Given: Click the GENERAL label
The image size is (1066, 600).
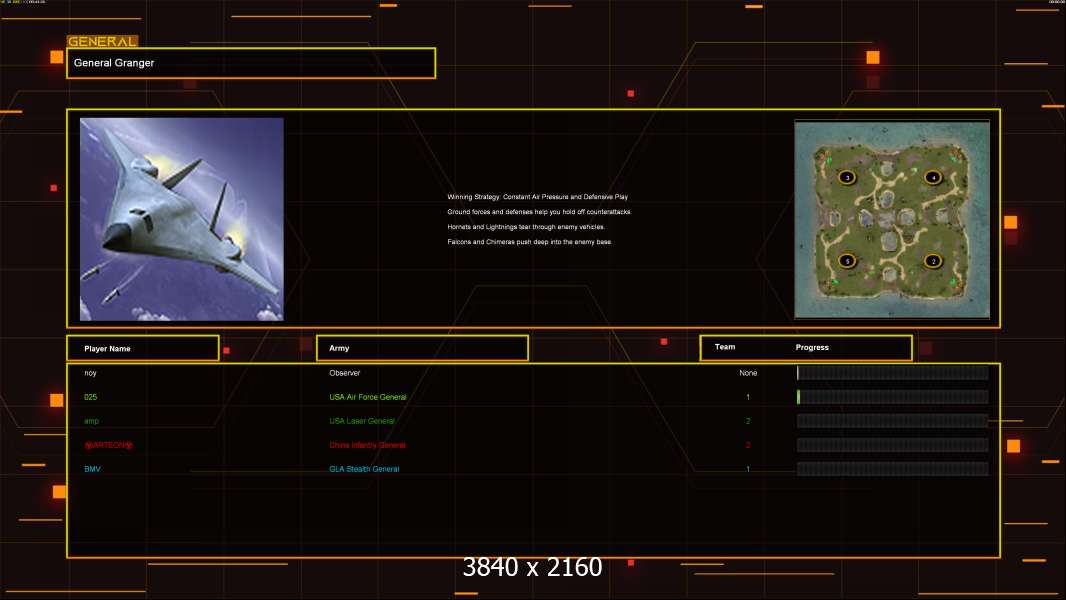Looking at the screenshot, I should click(x=102, y=41).
